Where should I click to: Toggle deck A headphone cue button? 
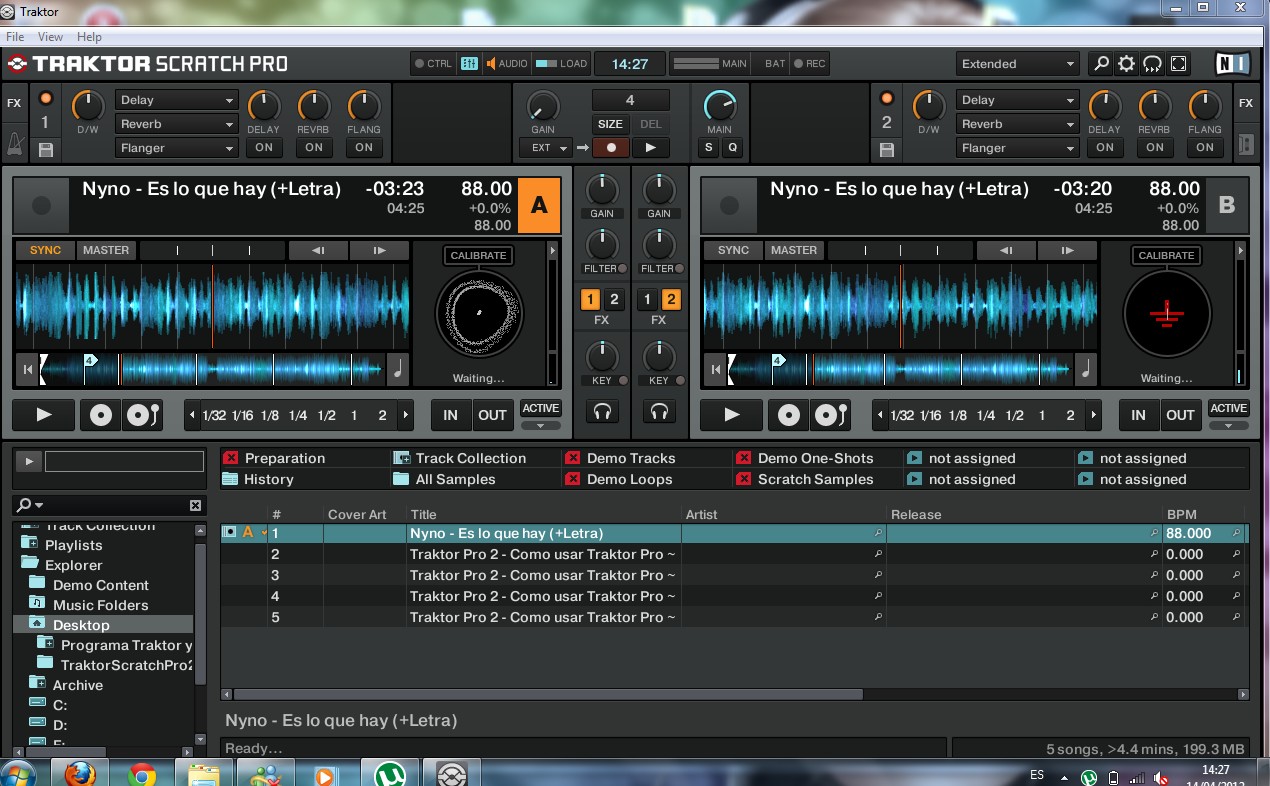click(602, 411)
